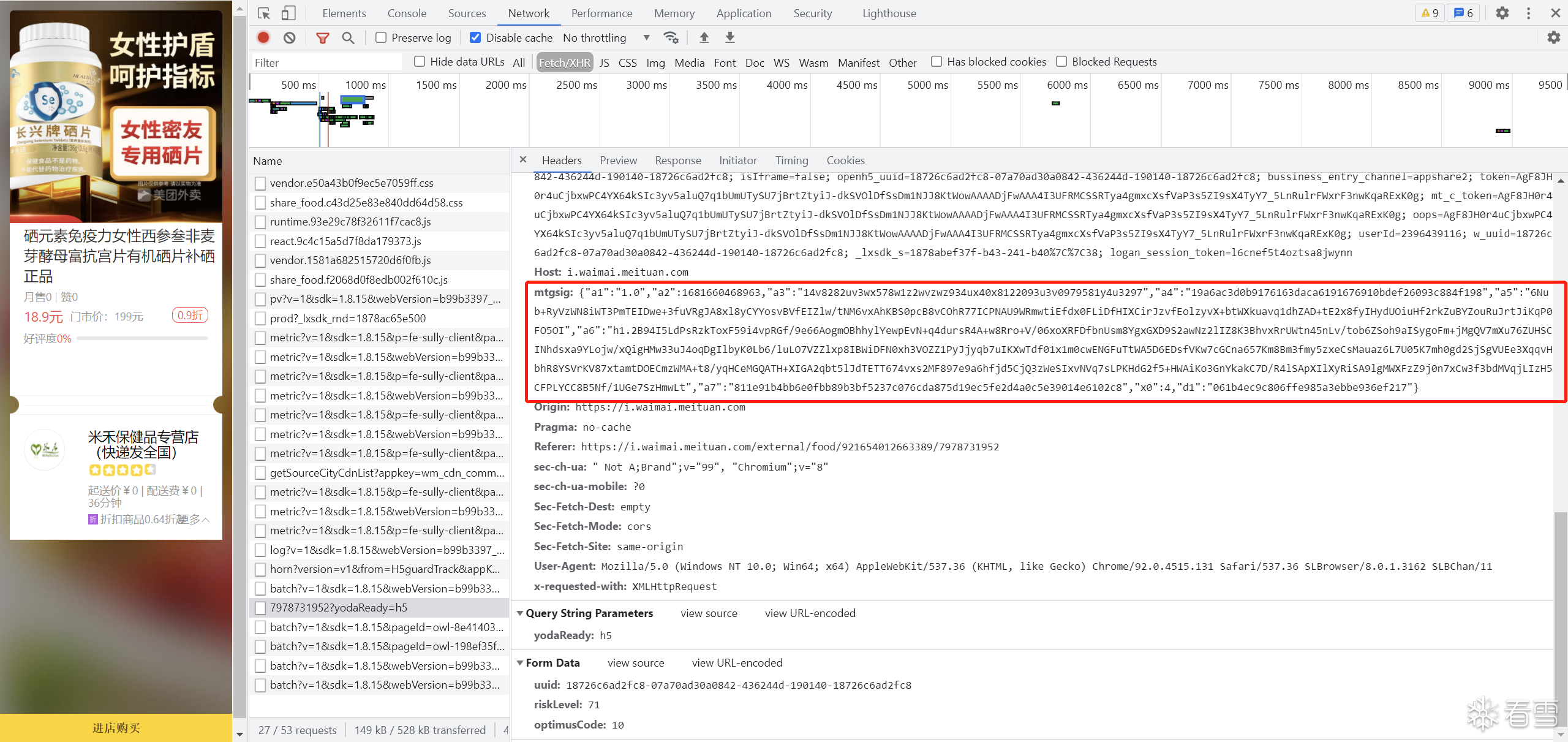Screen dimensions: 1568x742
Task: Click the headers pane vertical scrollbar
Action: click(x=1561, y=619)
